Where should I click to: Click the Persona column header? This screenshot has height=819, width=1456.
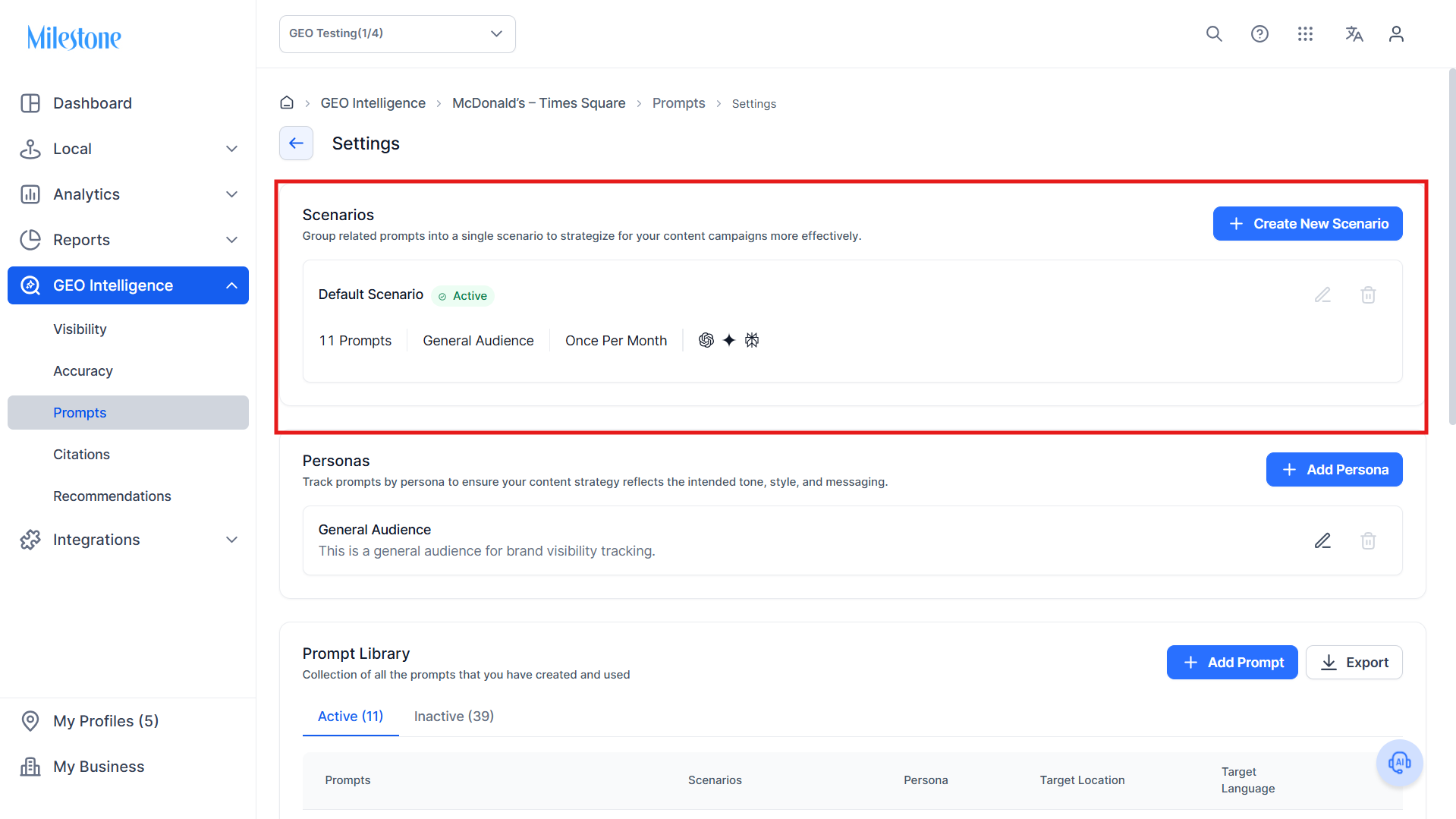tap(926, 780)
